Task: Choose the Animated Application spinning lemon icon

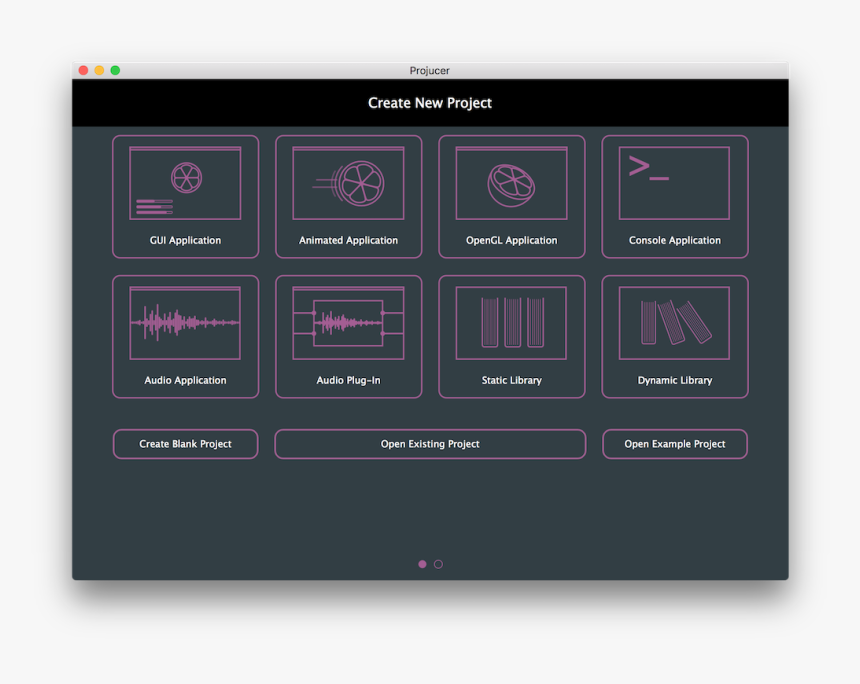Action: pos(348,184)
